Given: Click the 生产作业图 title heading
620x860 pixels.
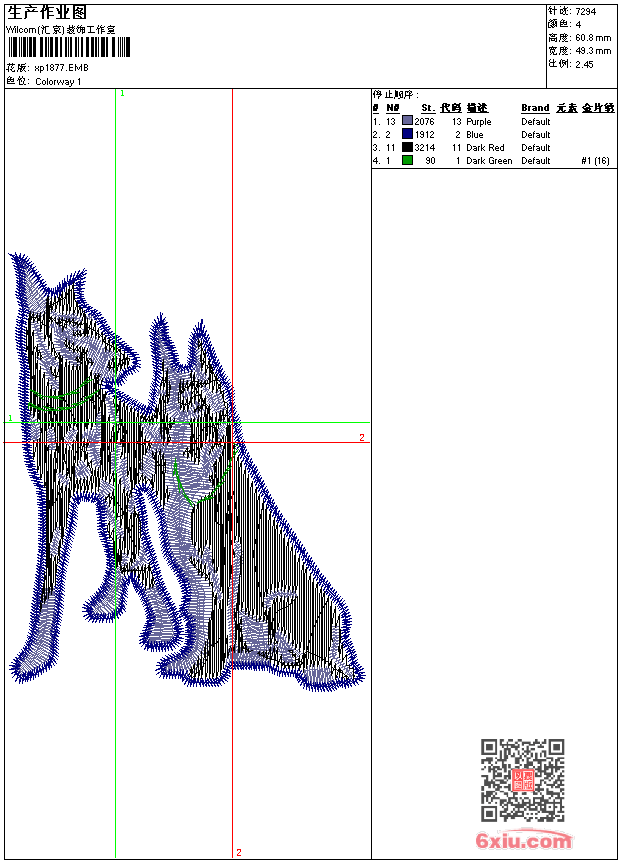Looking at the screenshot, I should [x=47, y=12].
